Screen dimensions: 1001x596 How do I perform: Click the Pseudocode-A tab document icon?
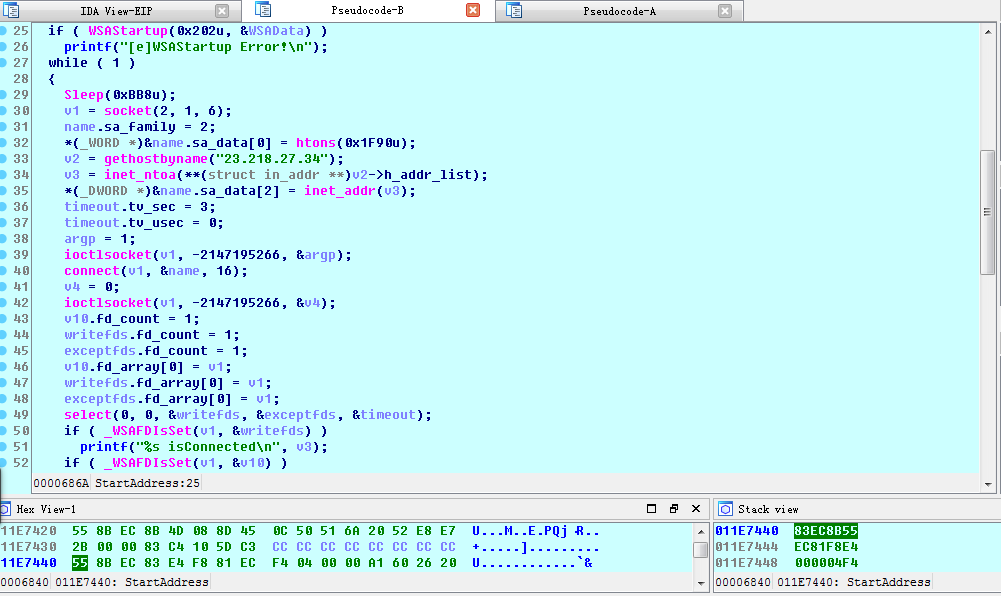pos(514,11)
